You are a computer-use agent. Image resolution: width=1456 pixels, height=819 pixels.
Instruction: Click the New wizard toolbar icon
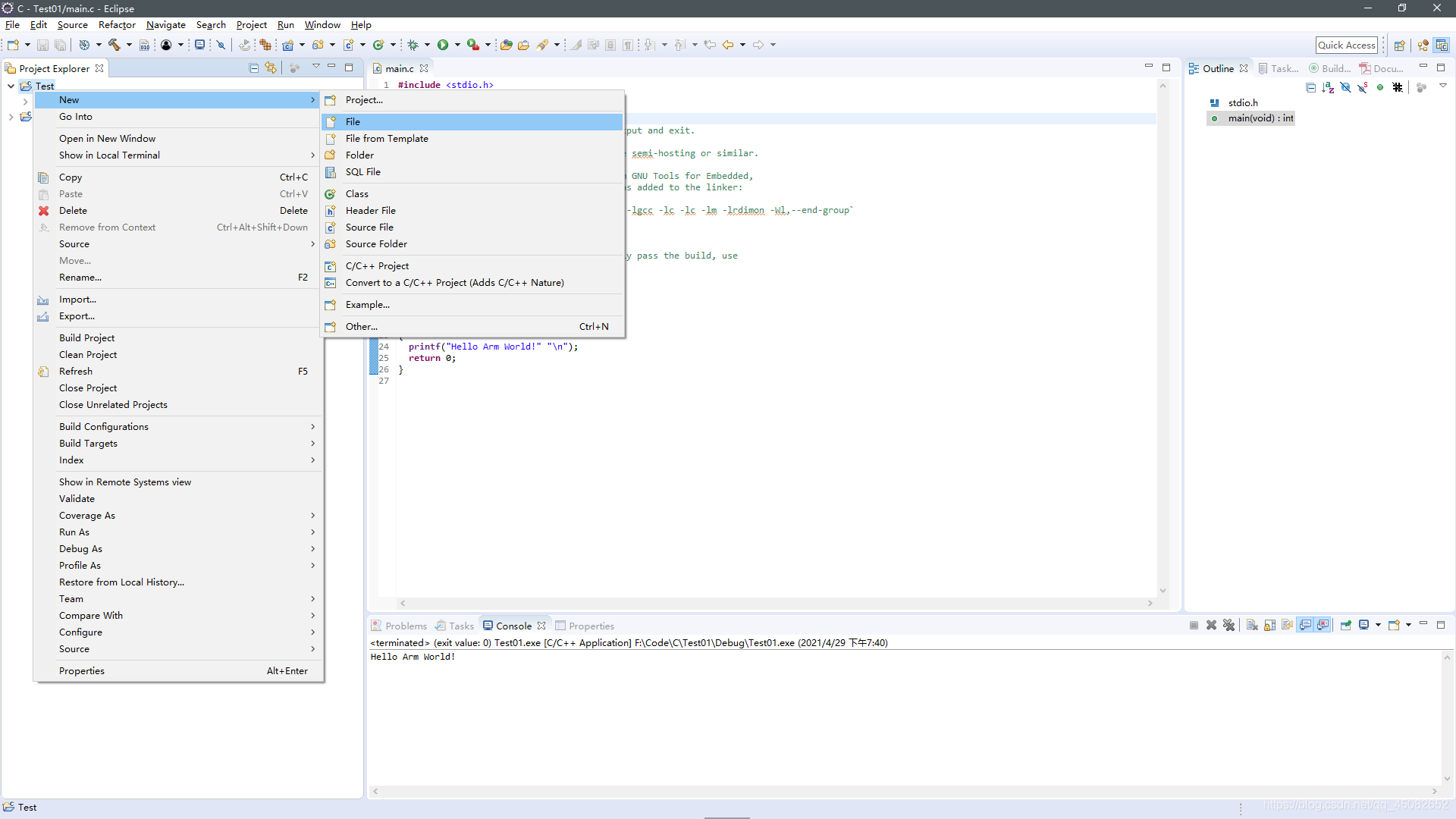pos(13,45)
